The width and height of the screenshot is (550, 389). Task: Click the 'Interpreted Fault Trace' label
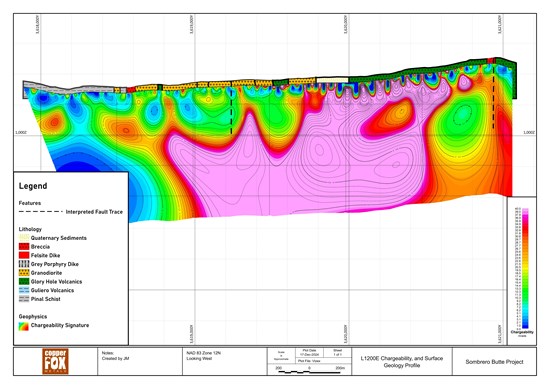click(94, 212)
